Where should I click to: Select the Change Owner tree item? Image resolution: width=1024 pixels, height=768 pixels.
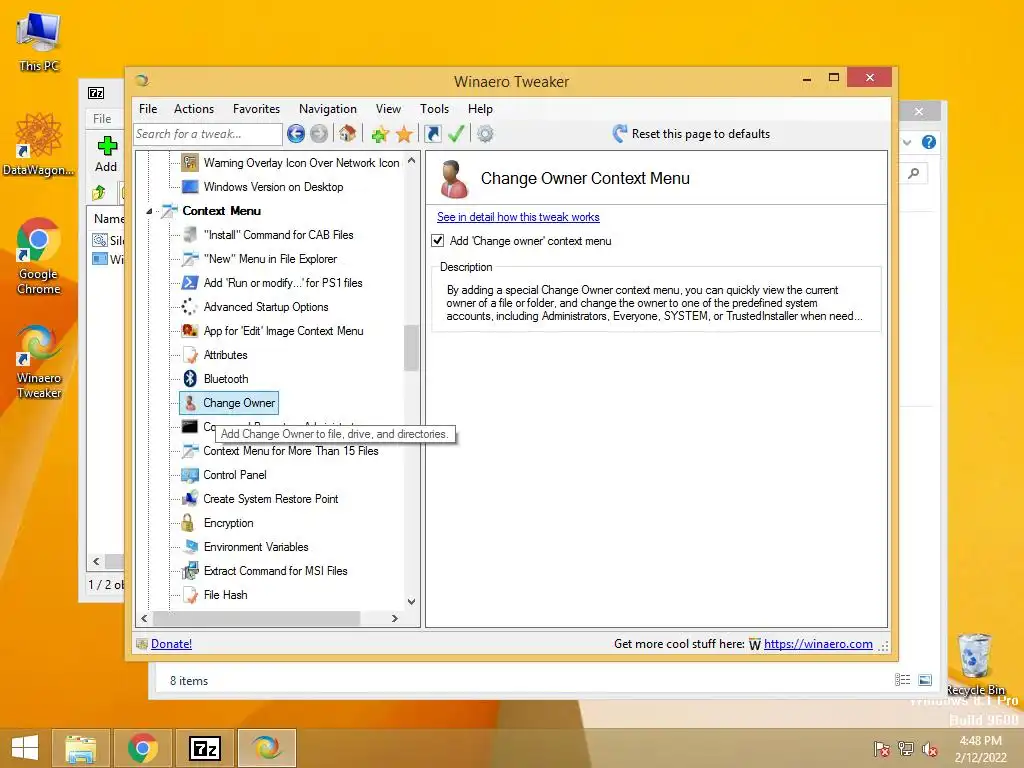[229, 403]
